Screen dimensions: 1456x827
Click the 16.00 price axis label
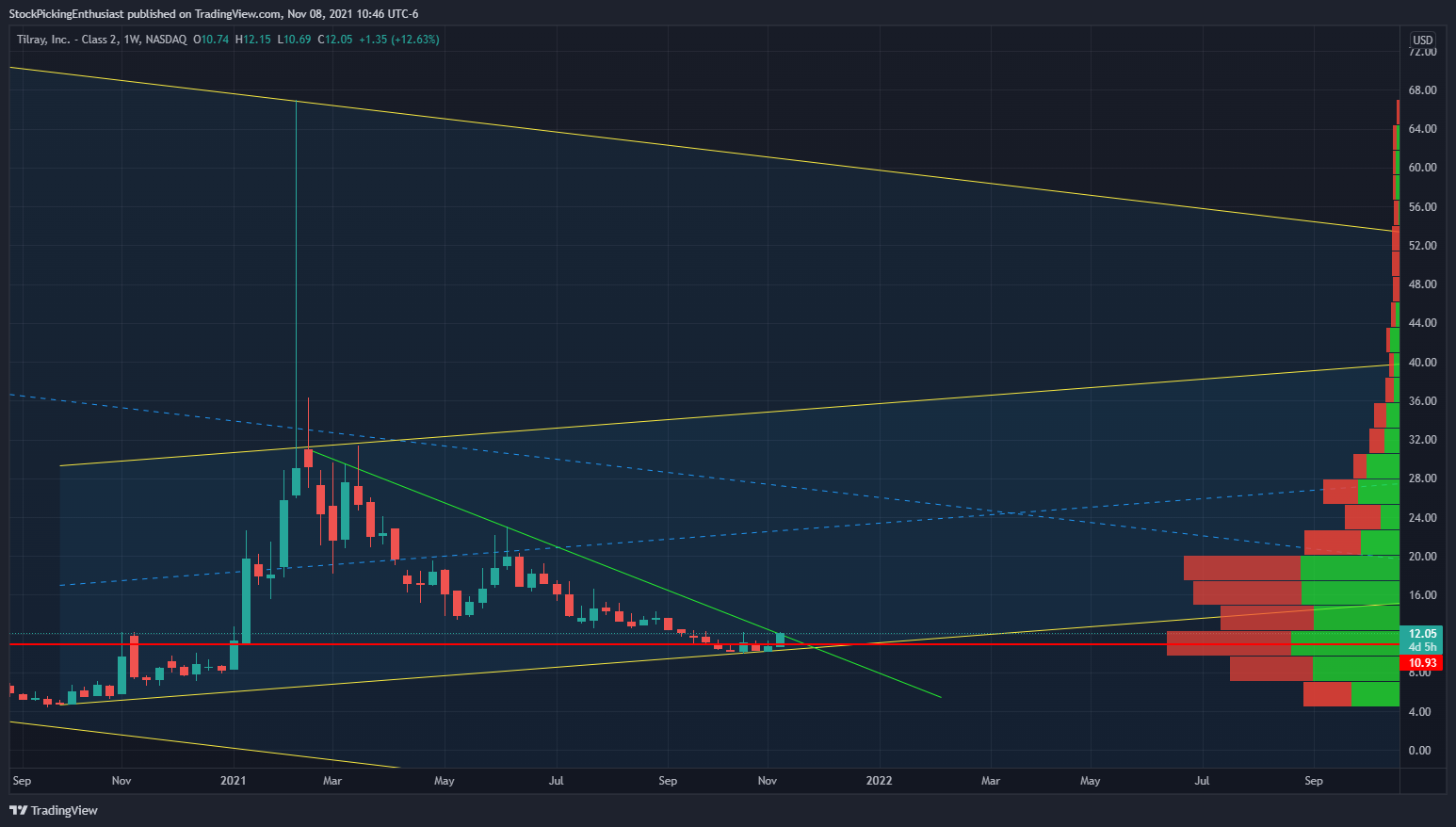pyautogui.click(x=1422, y=595)
